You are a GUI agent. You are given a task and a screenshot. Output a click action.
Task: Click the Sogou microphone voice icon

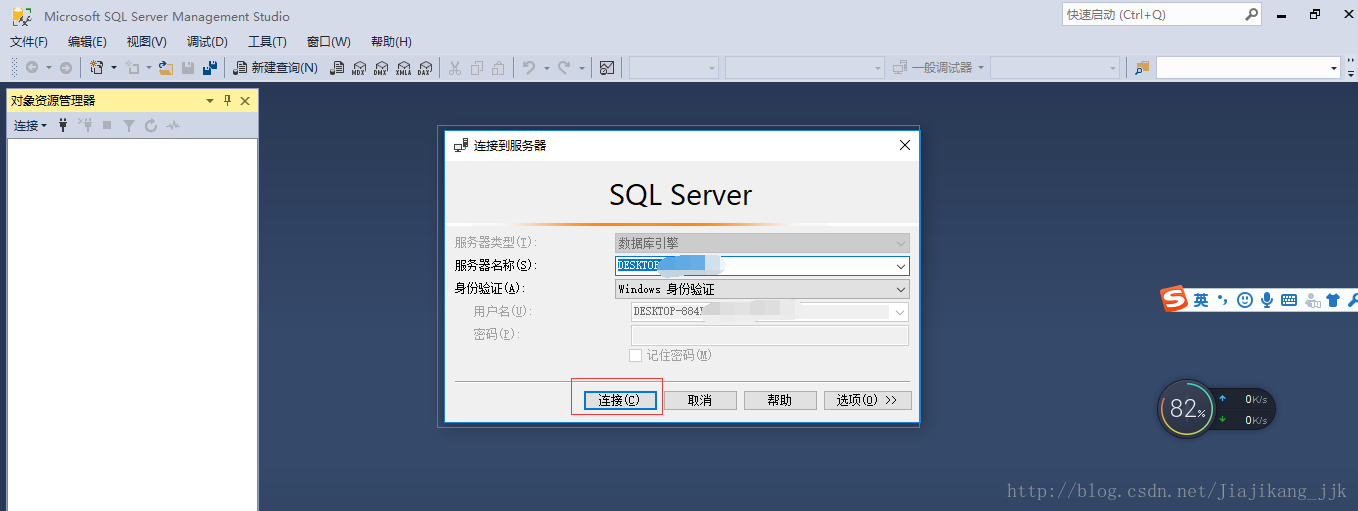point(1267,300)
